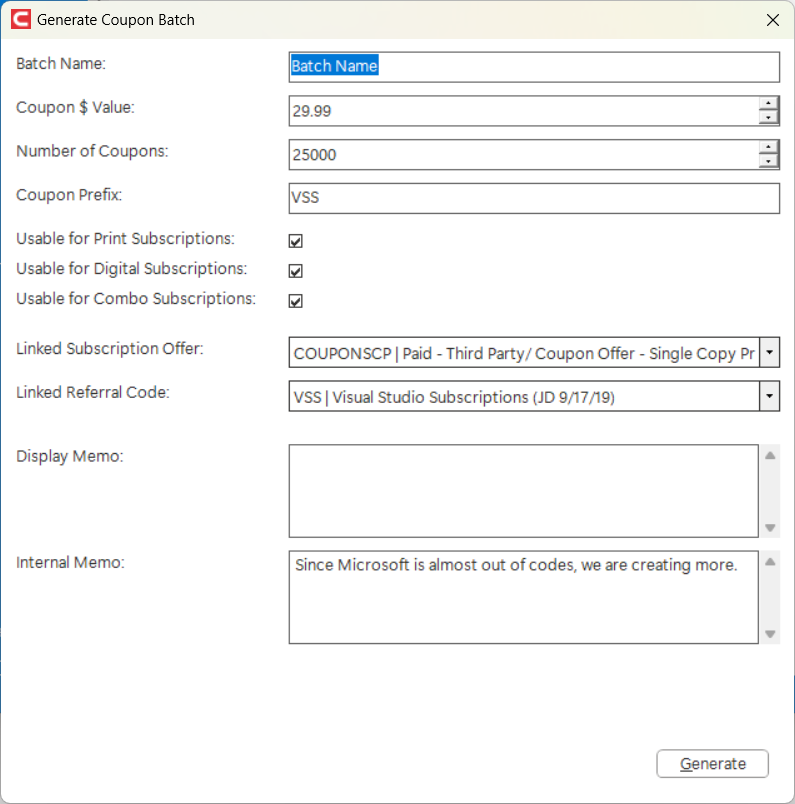The image size is (795, 804).
Task: Close the Generate Coupon Batch dialog
Action: click(772, 20)
